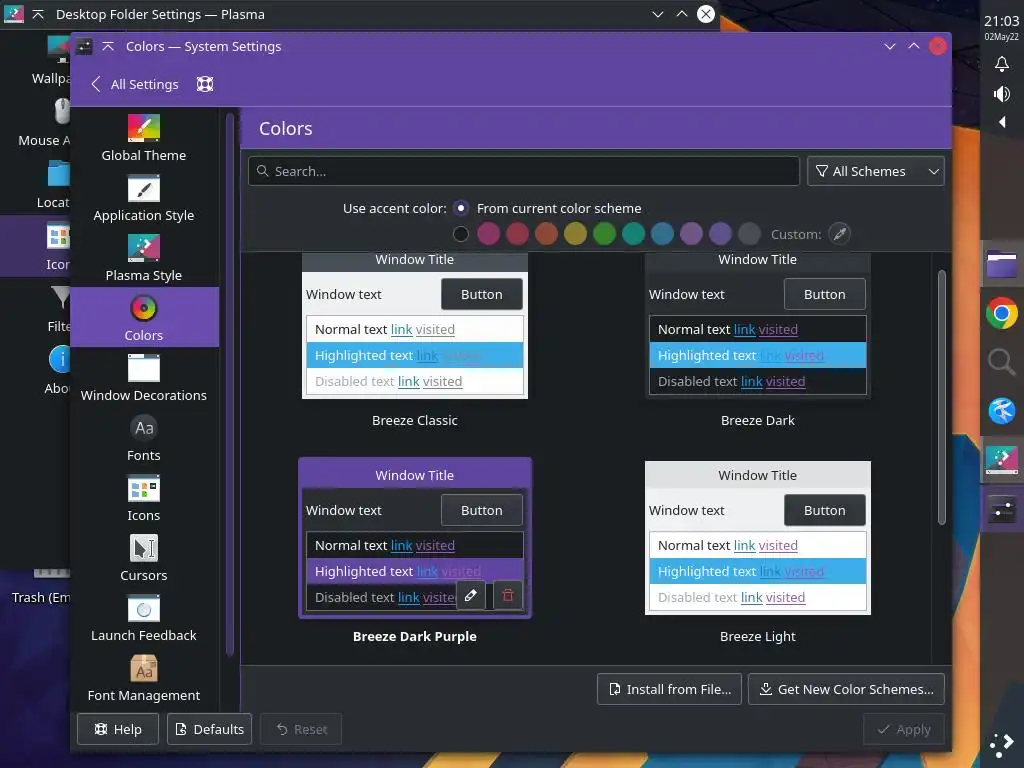The image size is (1024, 768).
Task: Open Plasma Style settings
Action: point(144,258)
